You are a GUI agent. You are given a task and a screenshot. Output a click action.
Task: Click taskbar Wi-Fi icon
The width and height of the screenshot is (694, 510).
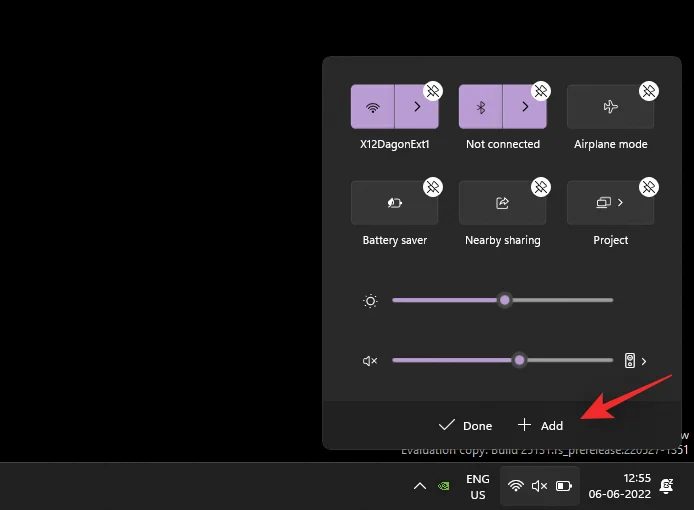coord(516,486)
